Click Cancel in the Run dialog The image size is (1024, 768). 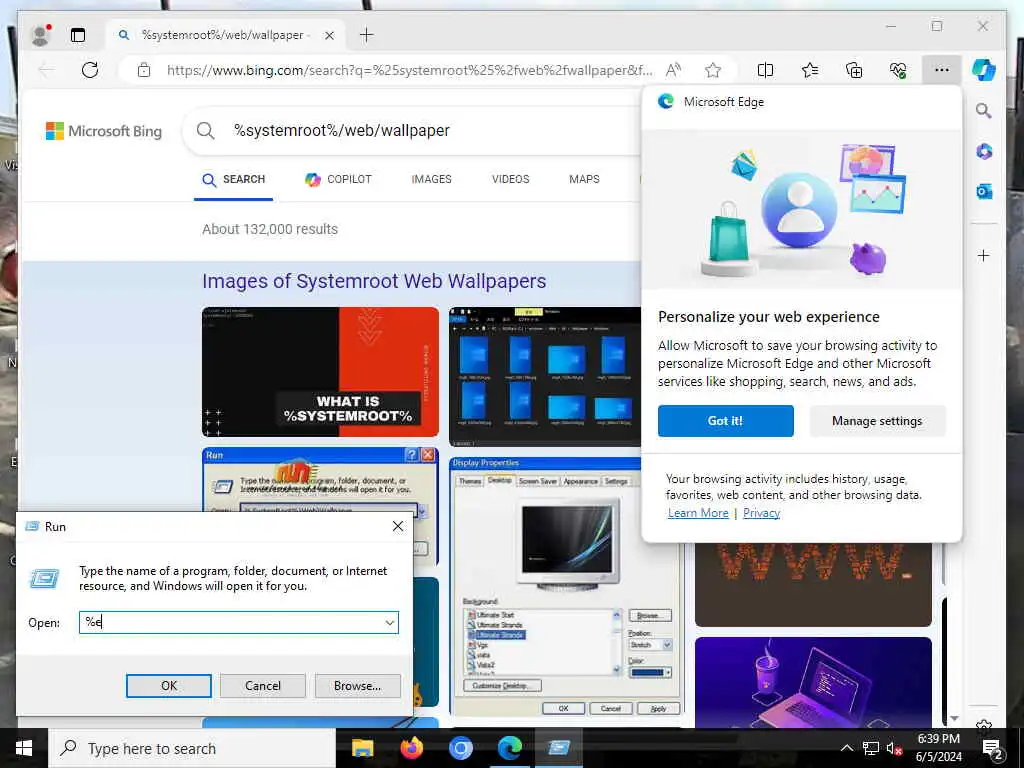pos(263,686)
